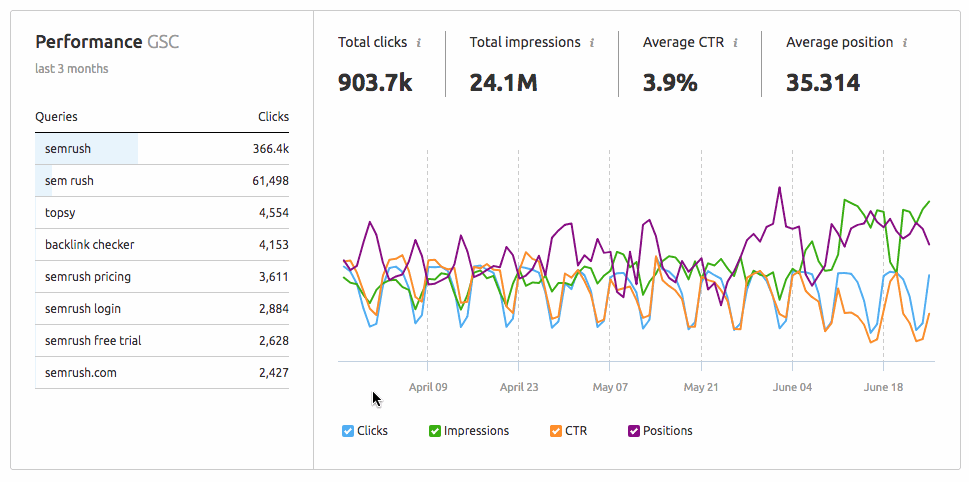Click the 4,153 clicks value
The image size is (969, 482).
point(274,245)
